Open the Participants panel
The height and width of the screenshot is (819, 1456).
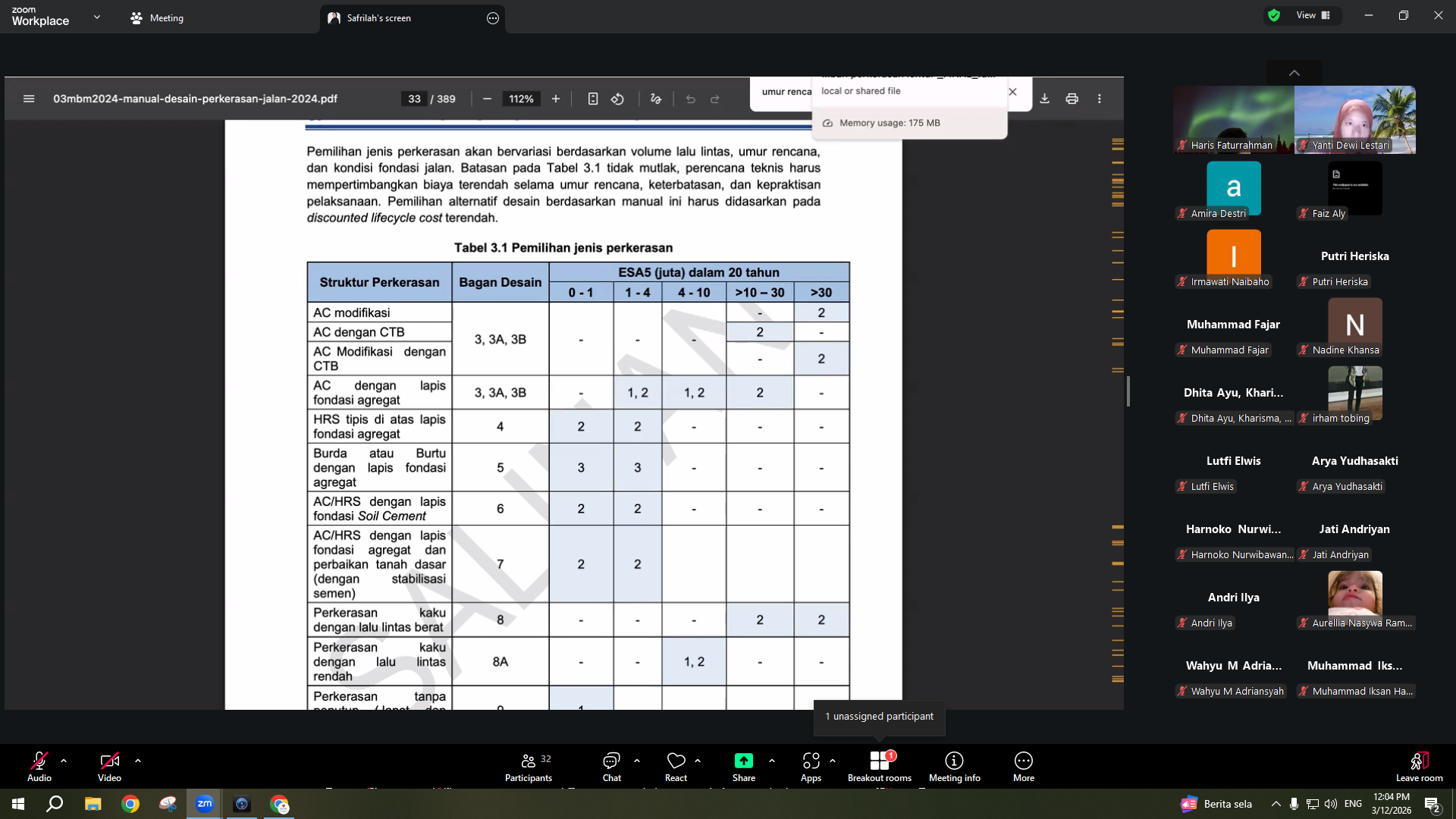(529, 766)
